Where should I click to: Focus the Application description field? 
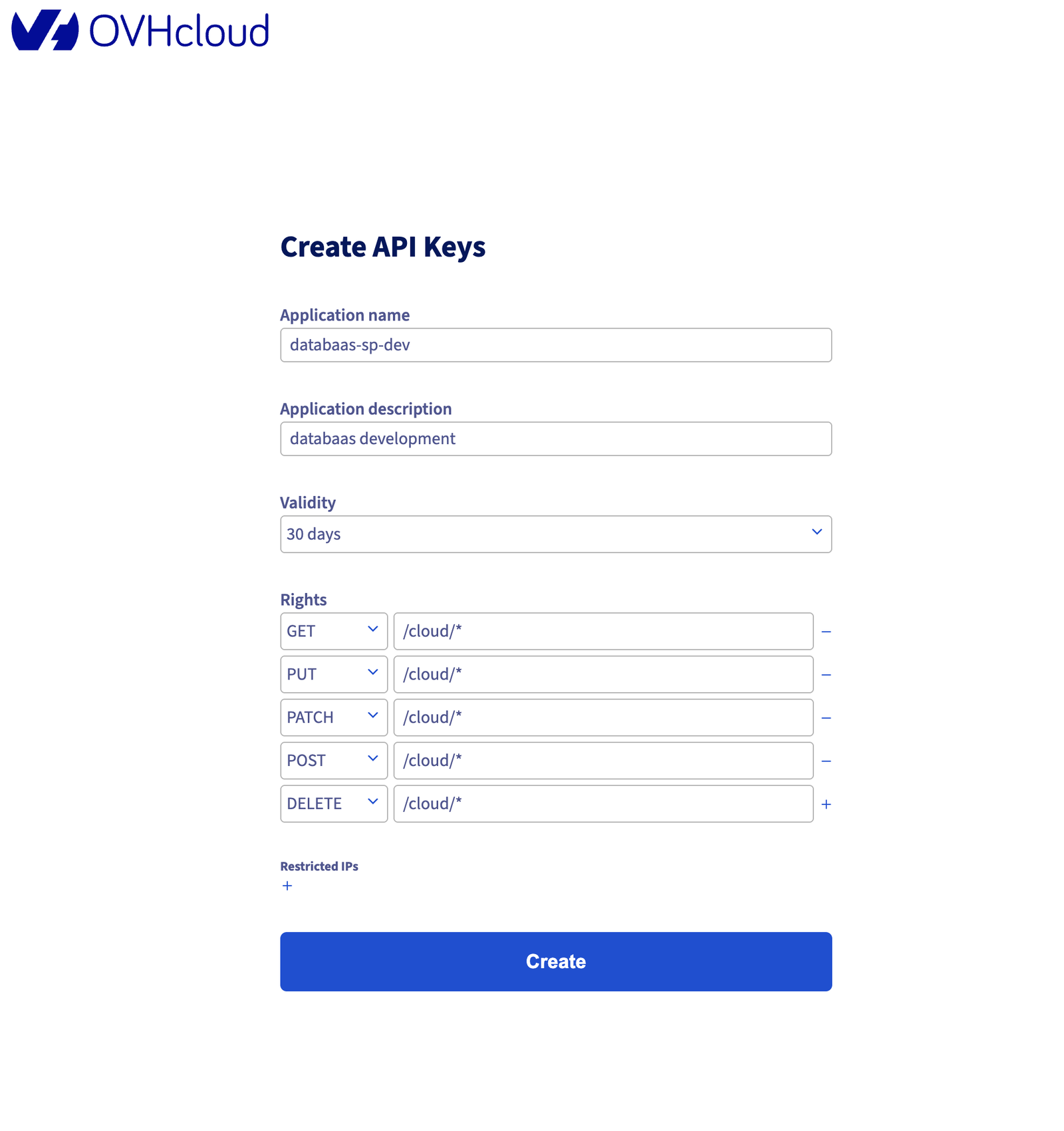coord(556,439)
